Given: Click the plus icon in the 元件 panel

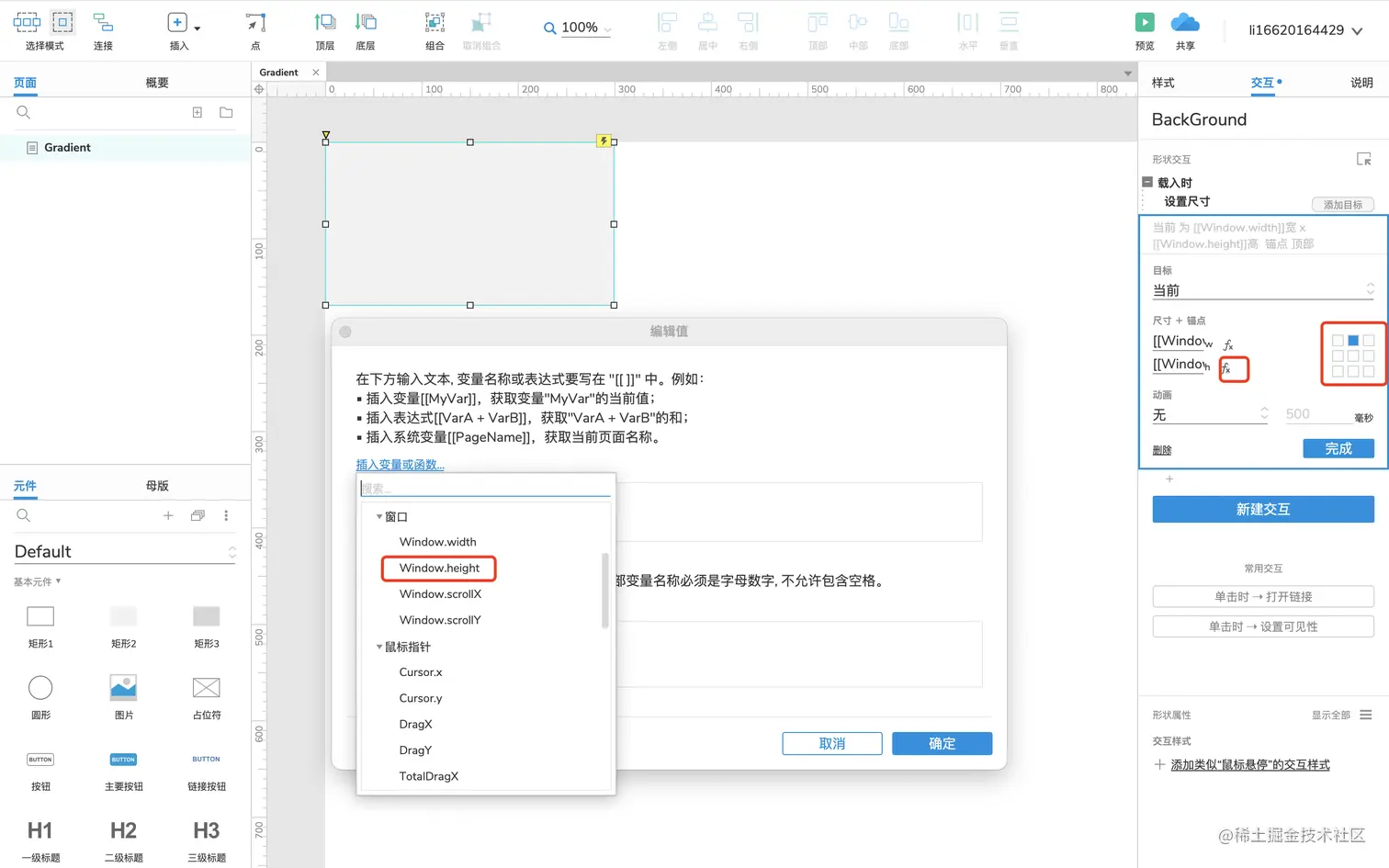Looking at the screenshot, I should click(x=168, y=515).
